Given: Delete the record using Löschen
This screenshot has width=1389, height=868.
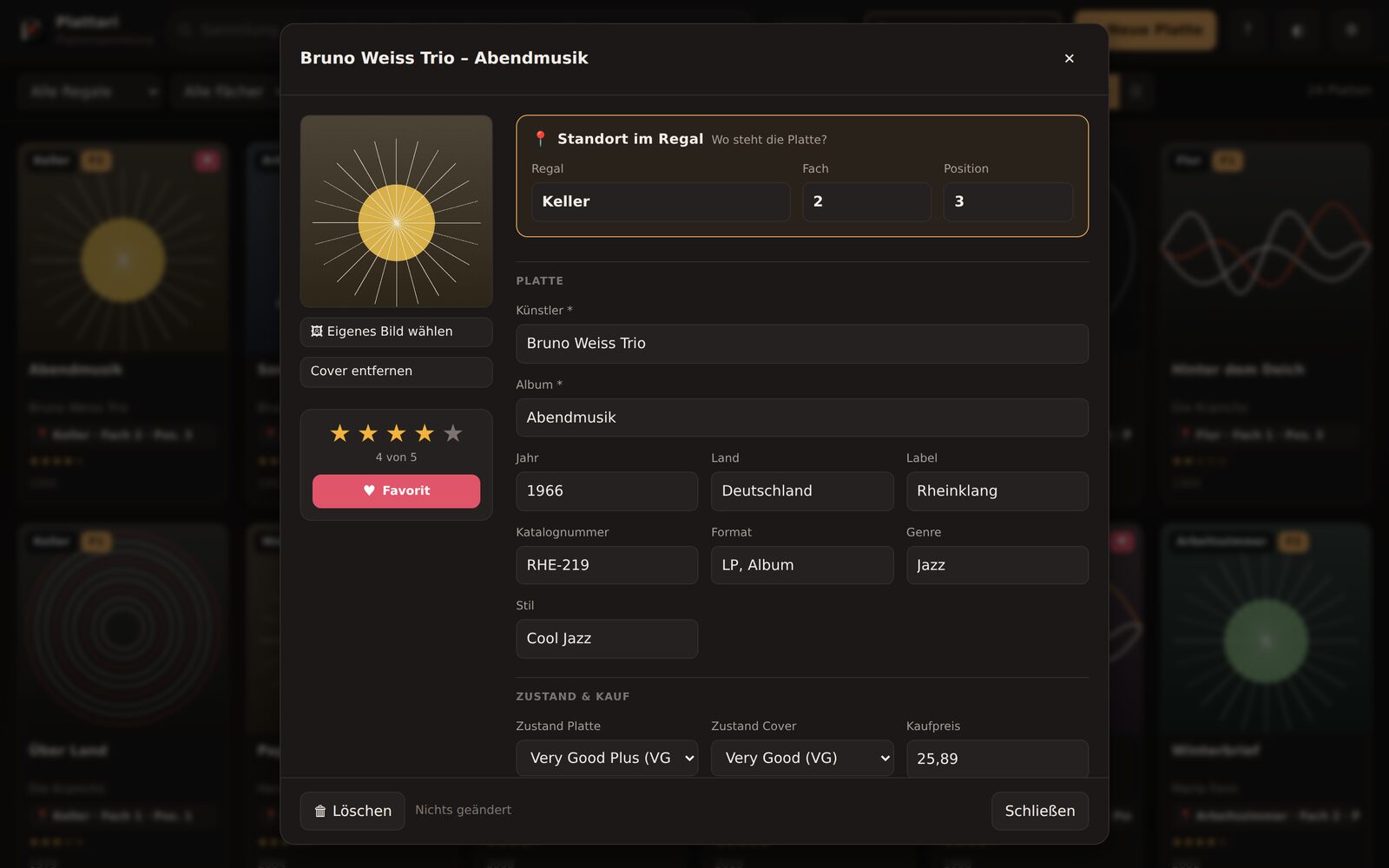Looking at the screenshot, I should click(352, 811).
